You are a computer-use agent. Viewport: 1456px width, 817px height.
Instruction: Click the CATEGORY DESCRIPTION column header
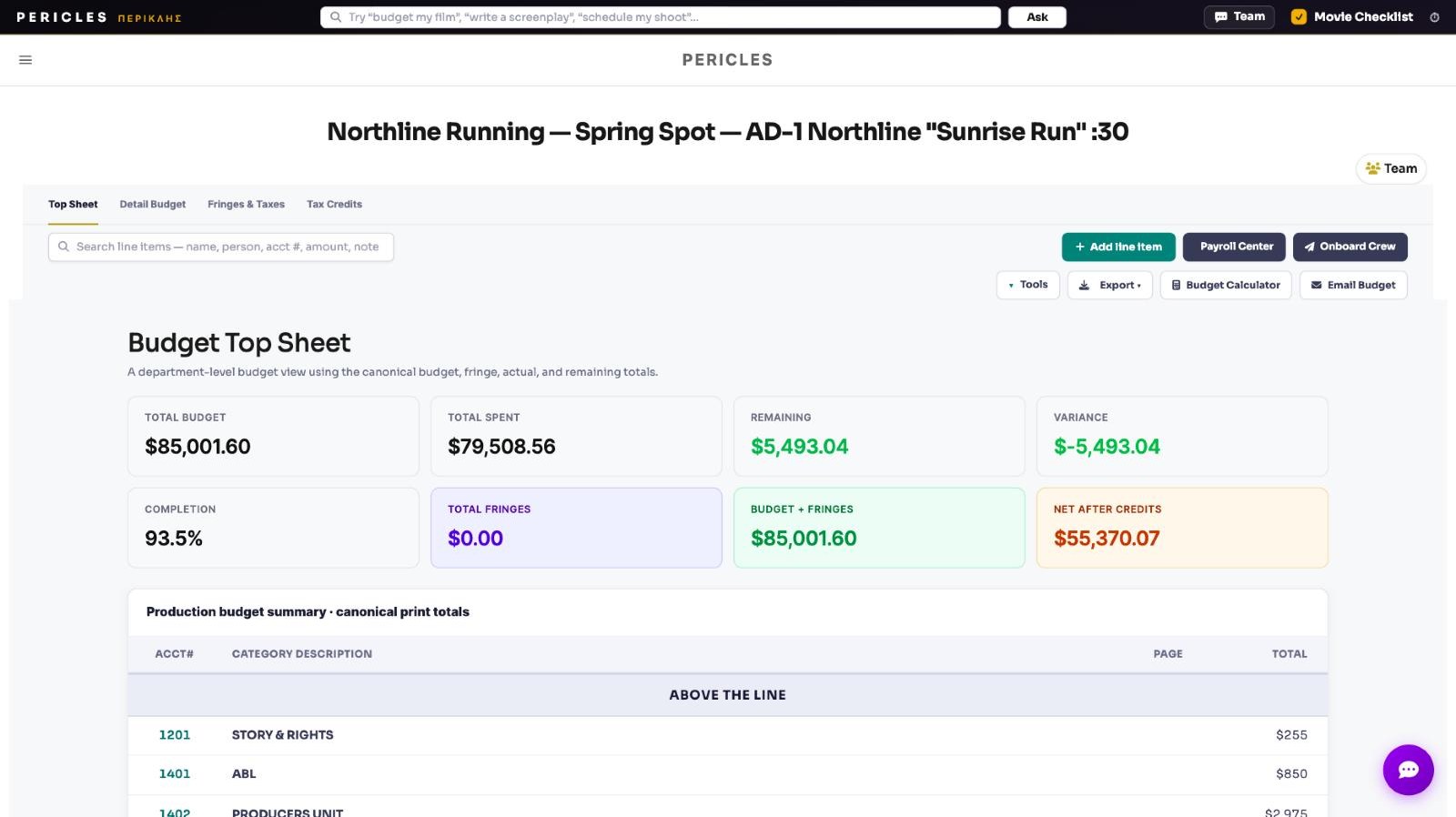[302, 654]
